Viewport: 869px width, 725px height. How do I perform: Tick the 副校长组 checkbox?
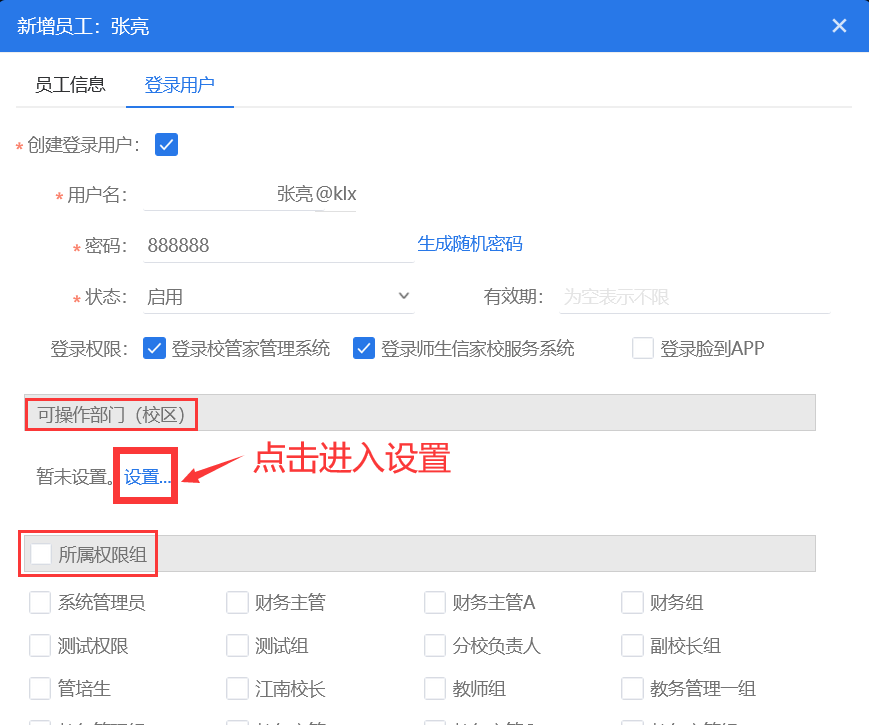point(632,645)
